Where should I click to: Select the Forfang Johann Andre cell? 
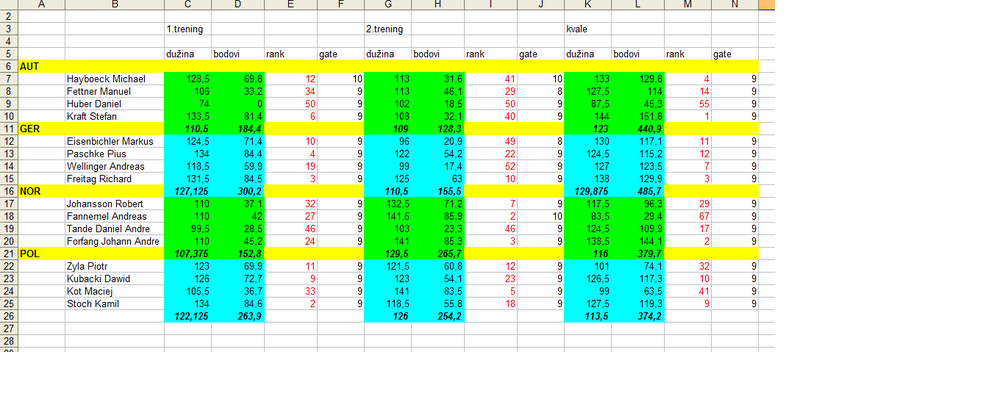point(113,241)
